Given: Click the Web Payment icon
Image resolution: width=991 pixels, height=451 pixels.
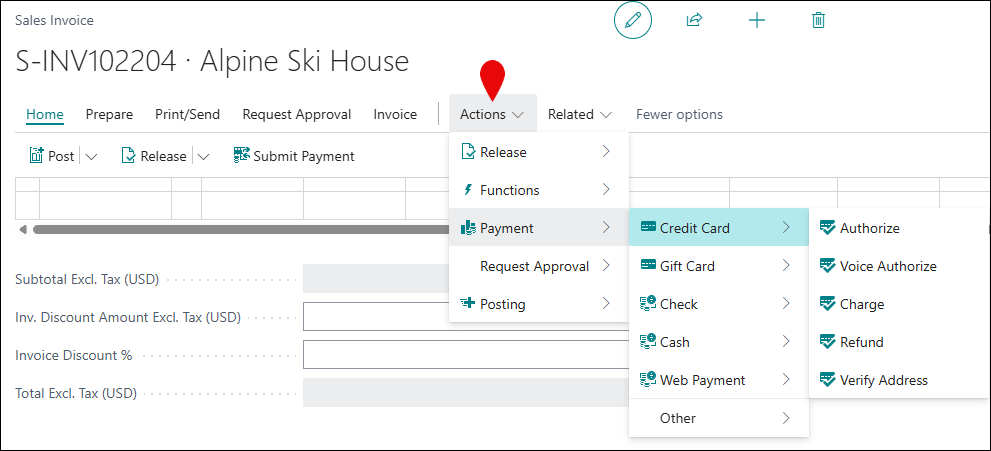Looking at the screenshot, I should (x=648, y=379).
